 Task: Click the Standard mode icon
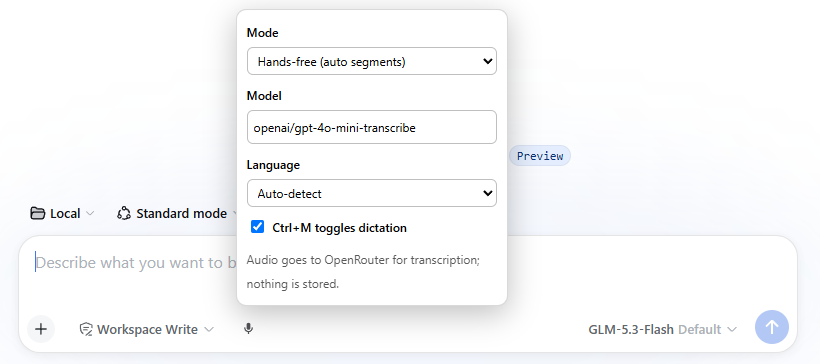point(124,213)
